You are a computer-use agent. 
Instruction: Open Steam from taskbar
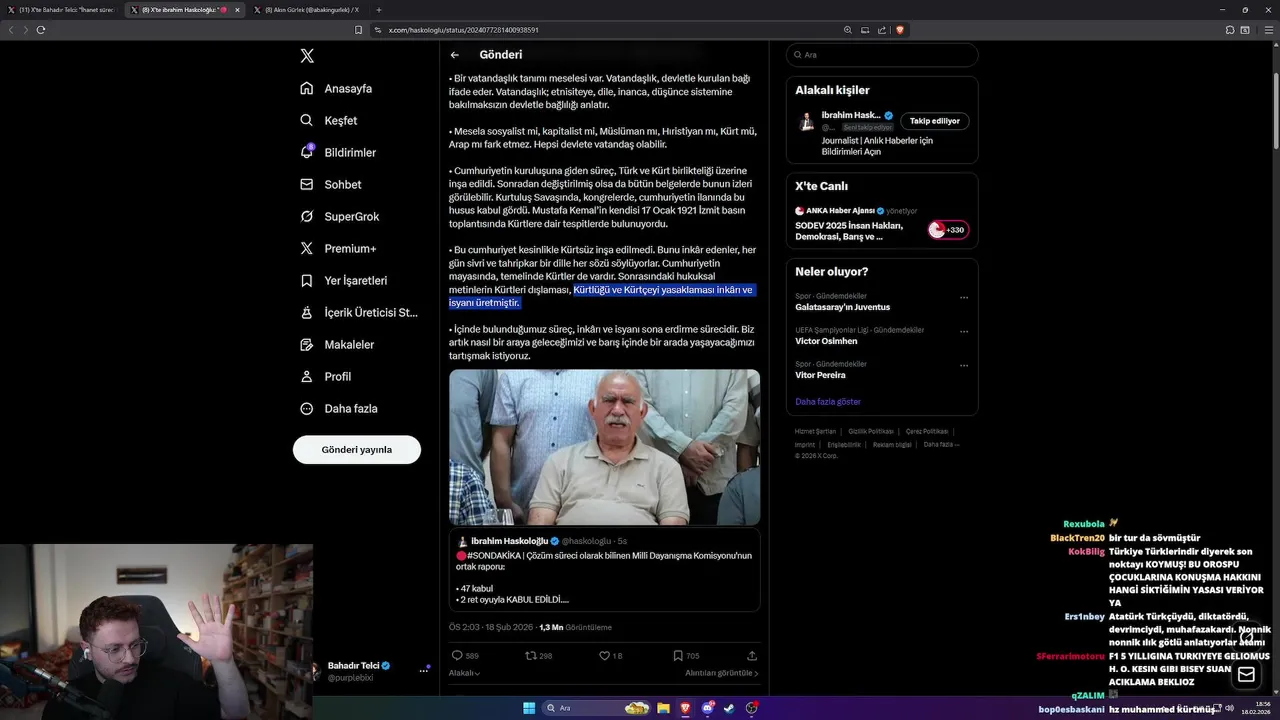pyautogui.click(x=729, y=708)
